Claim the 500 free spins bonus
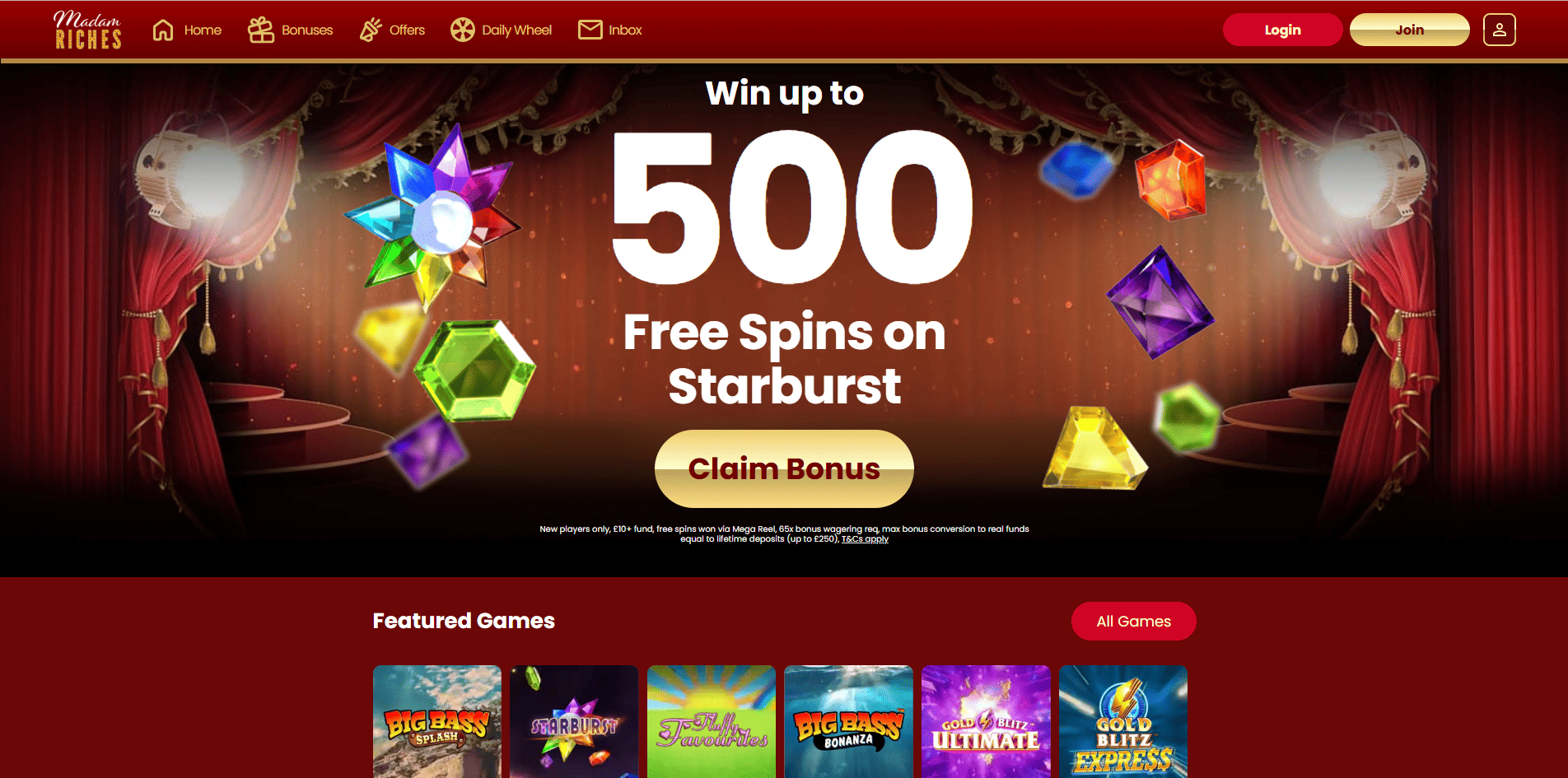1568x778 pixels. pyautogui.click(x=784, y=468)
